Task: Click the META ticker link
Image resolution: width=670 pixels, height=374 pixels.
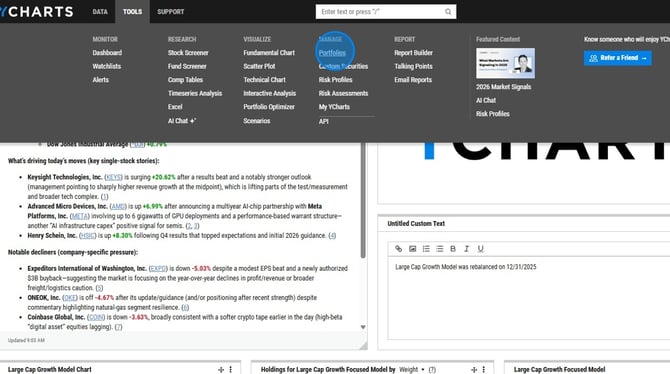Action: 79,216
